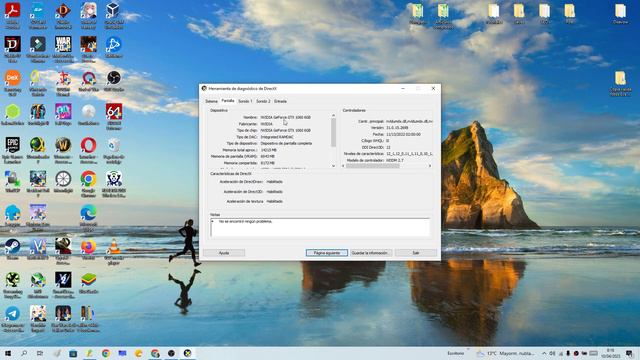Image resolution: width=640 pixels, height=360 pixels.
Task: Open the VirtualBox cube desktop icon
Action: tap(113, 11)
